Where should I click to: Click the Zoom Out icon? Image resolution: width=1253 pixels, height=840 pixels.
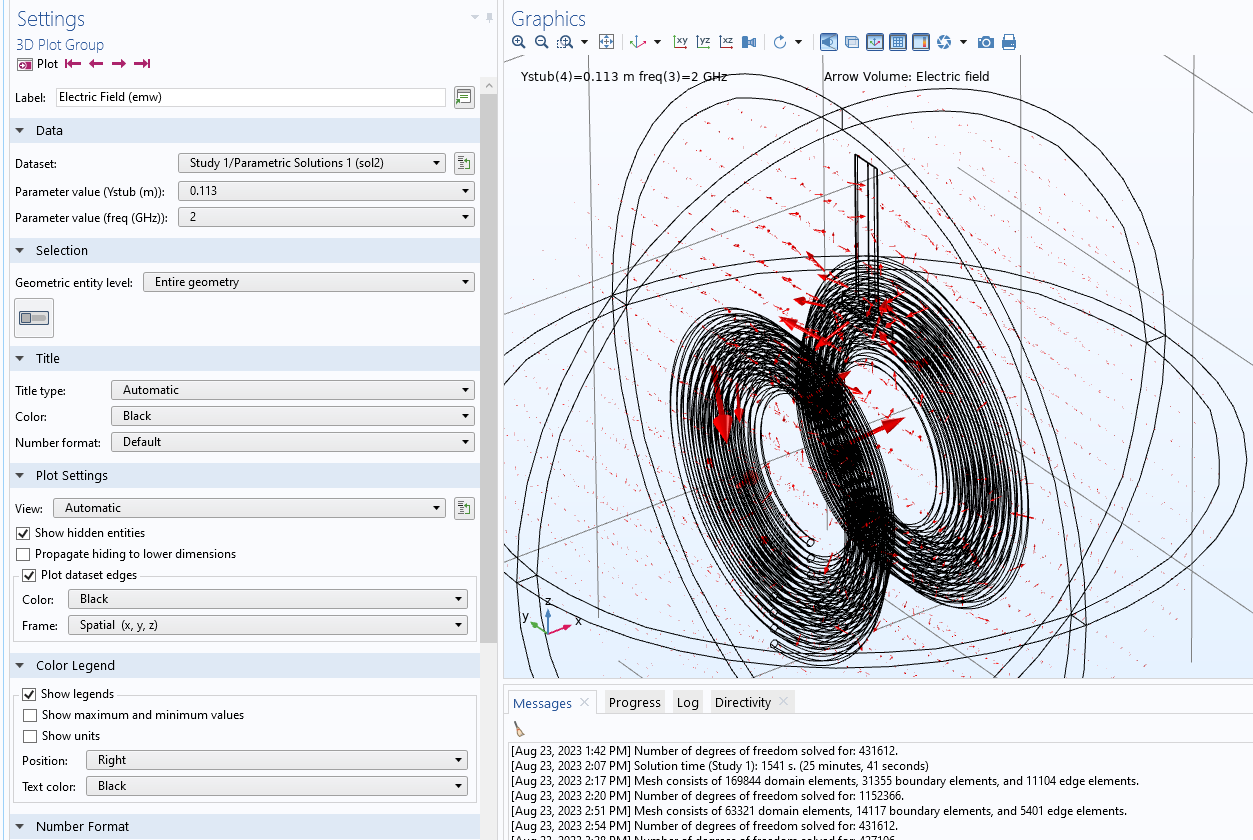tap(541, 42)
